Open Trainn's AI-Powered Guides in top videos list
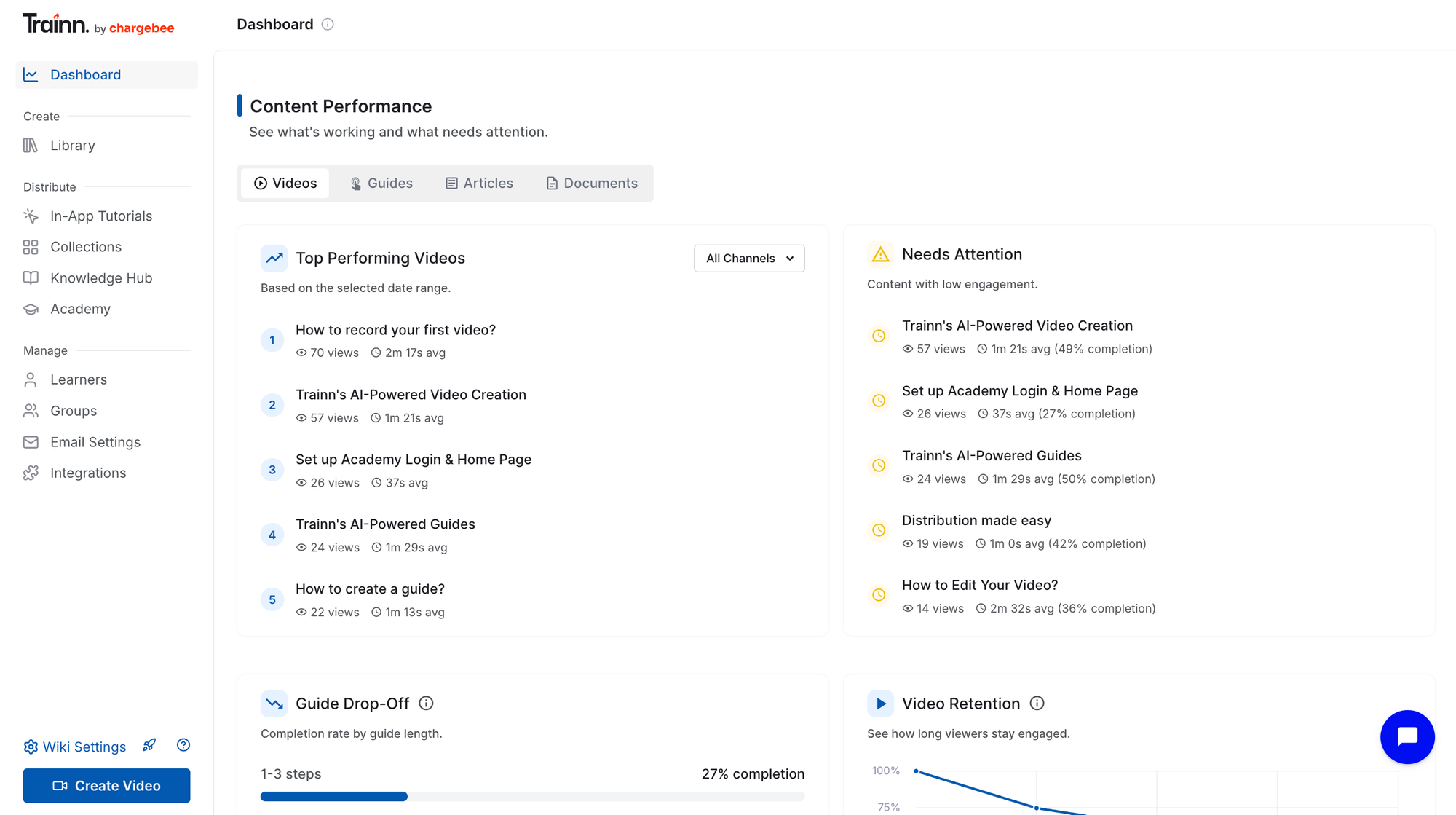The height and width of the screenshot is (815, 1456). [385, 524]
